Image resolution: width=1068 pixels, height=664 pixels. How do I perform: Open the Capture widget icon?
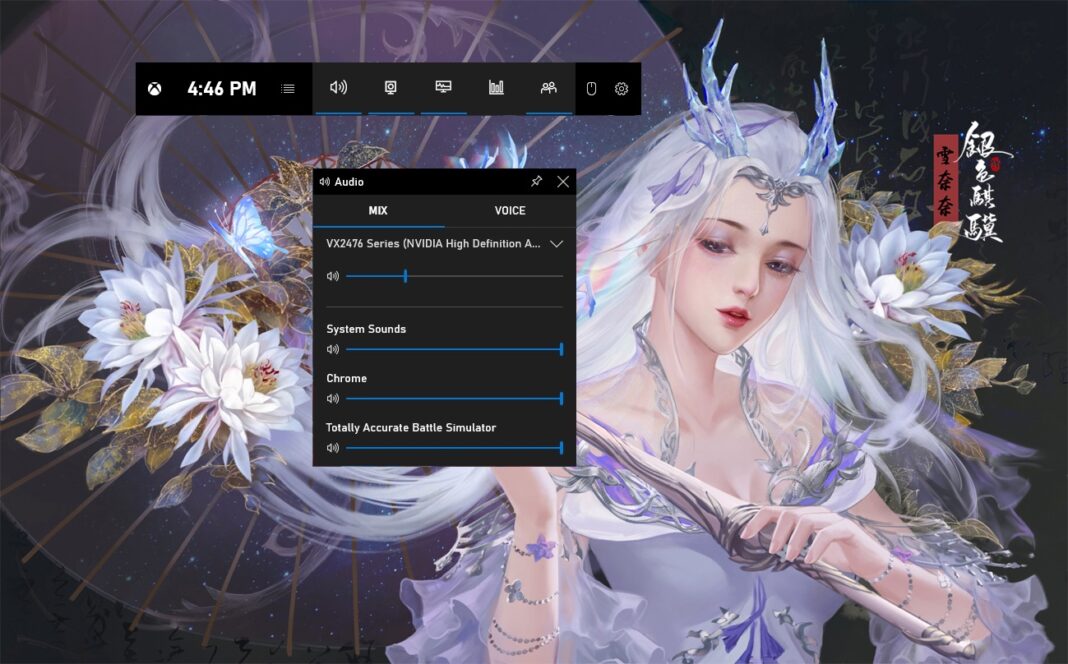391,88
